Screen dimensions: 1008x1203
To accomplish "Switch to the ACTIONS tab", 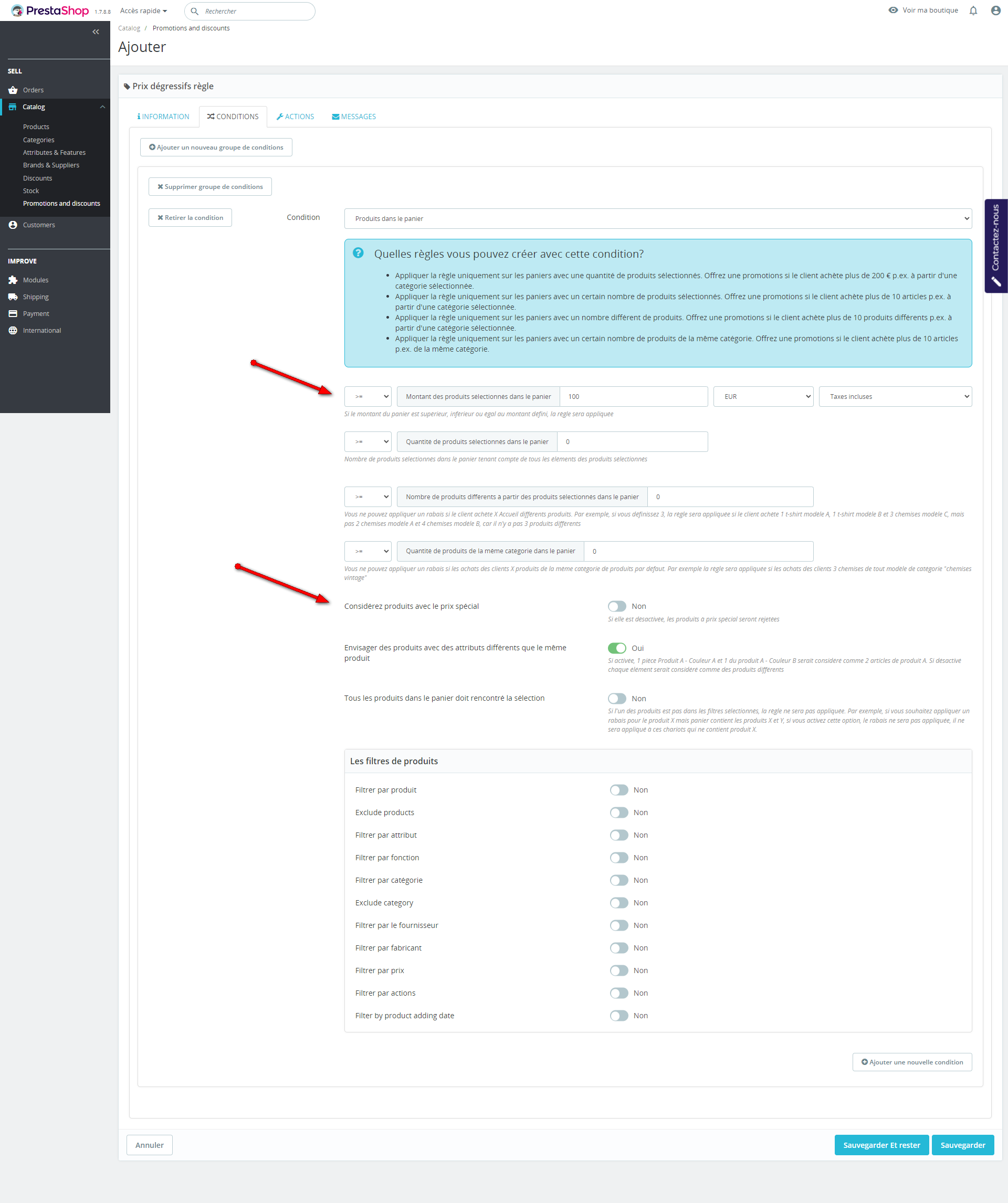I will pos(295,117).
